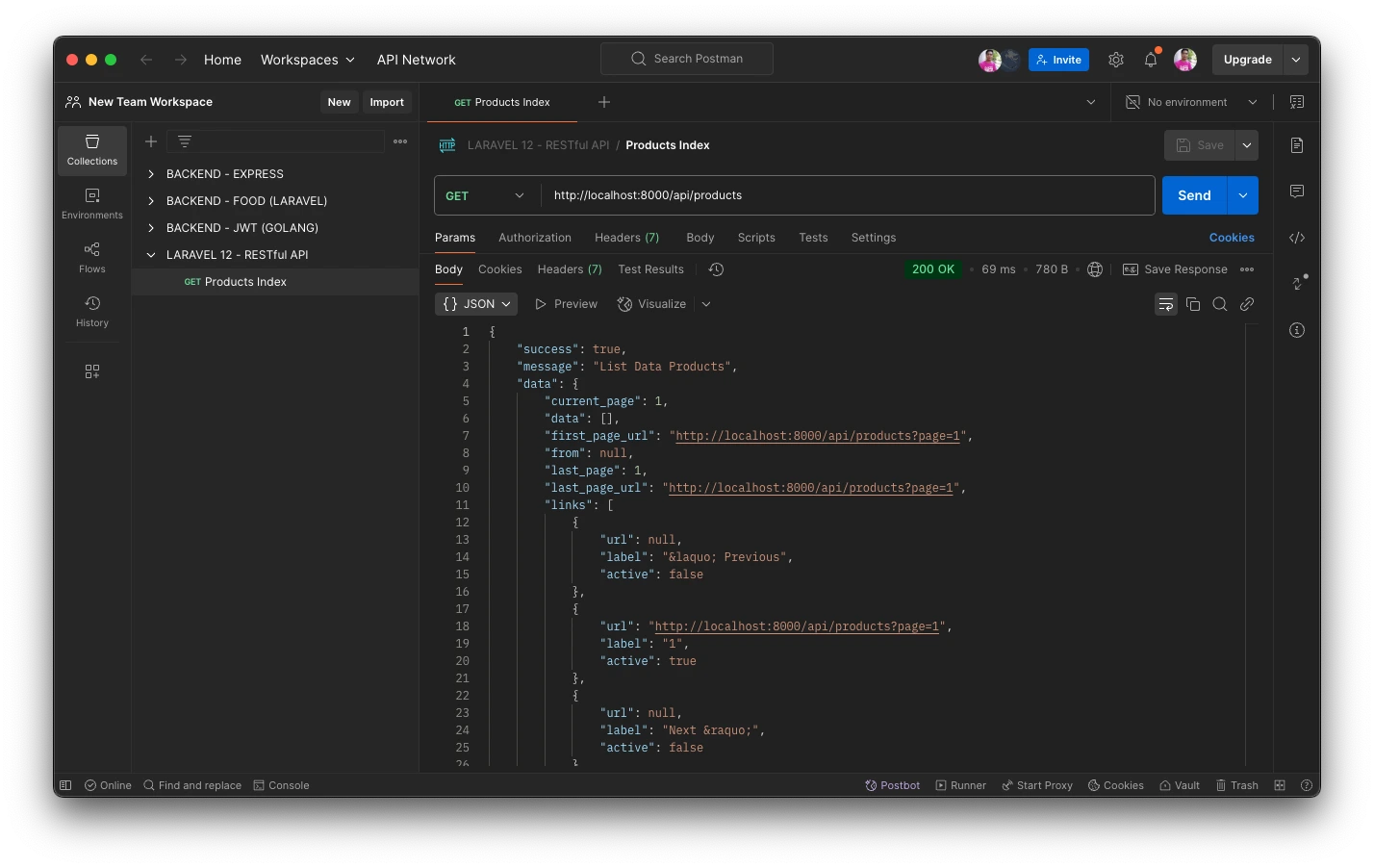Add a new request tab

click(604, 102)
